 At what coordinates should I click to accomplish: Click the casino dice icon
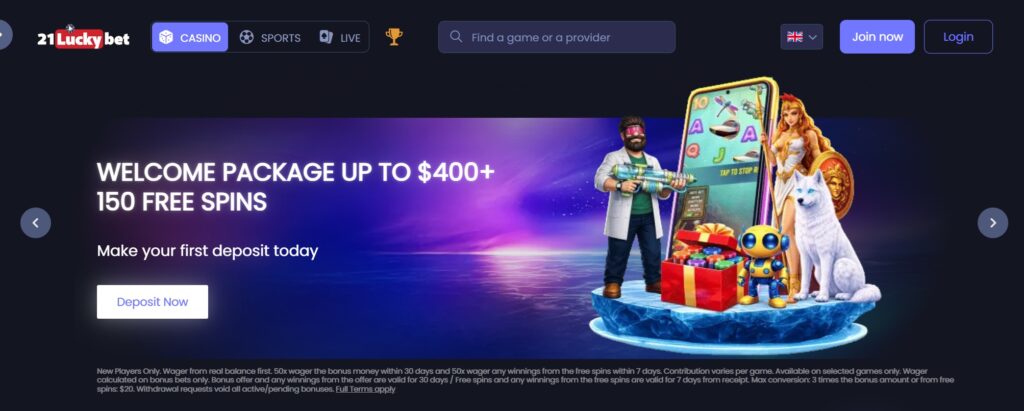(166, 37)
